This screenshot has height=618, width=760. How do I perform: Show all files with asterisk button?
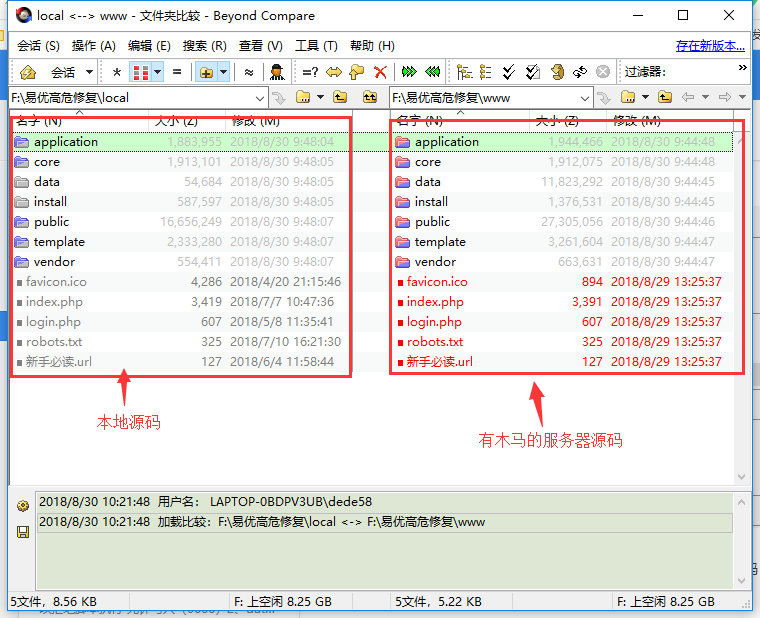coord(116,73)
